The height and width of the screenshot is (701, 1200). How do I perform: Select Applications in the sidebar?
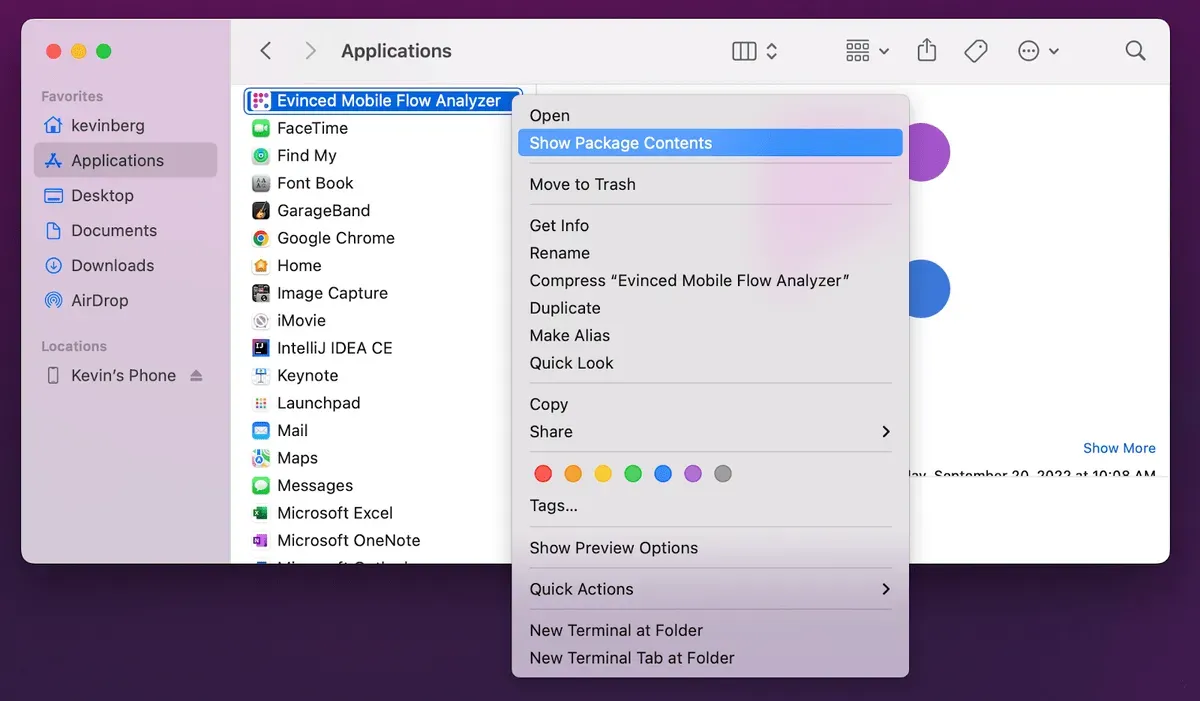click(x=125, y=161)
